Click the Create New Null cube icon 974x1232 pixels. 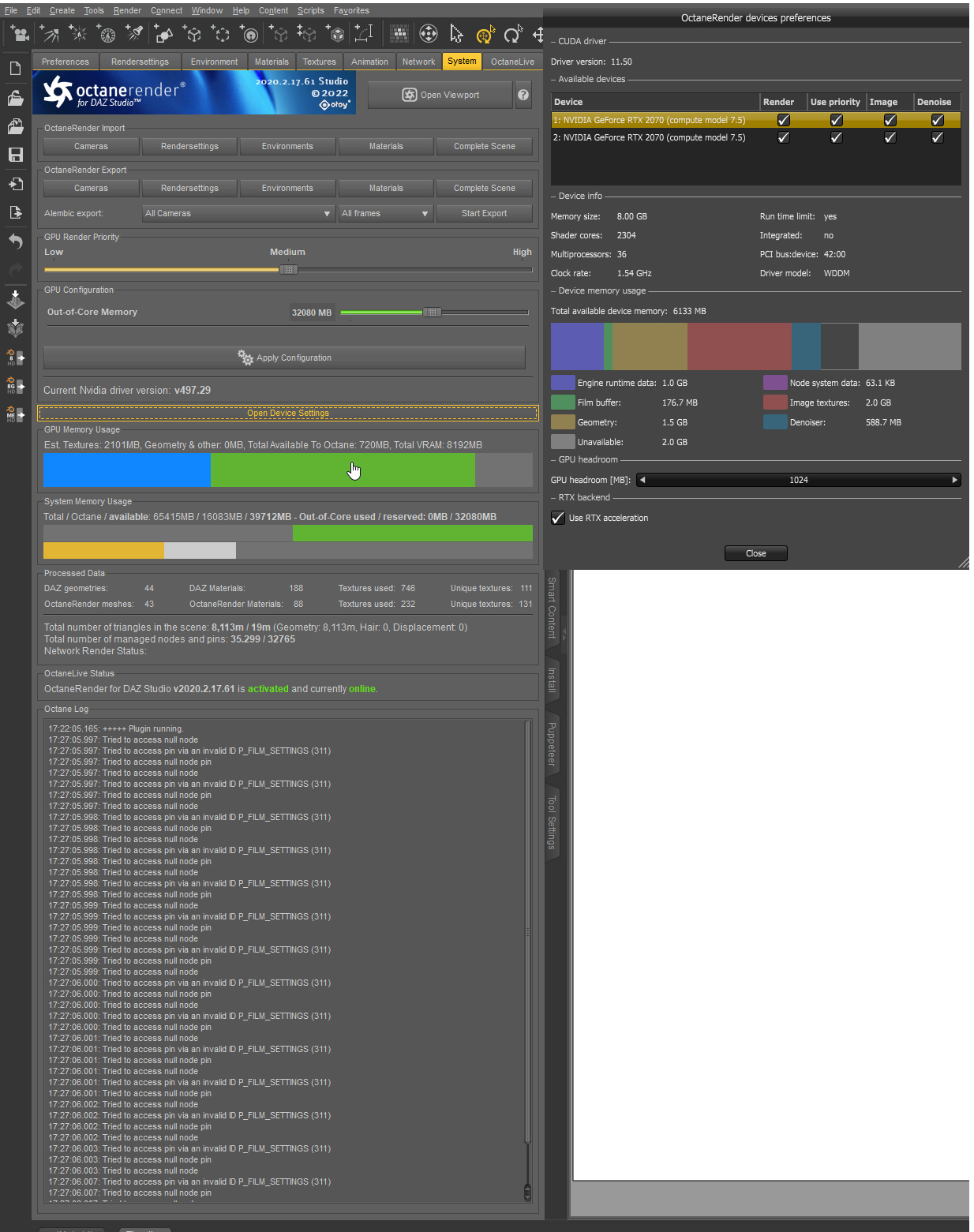coord(193,34)
